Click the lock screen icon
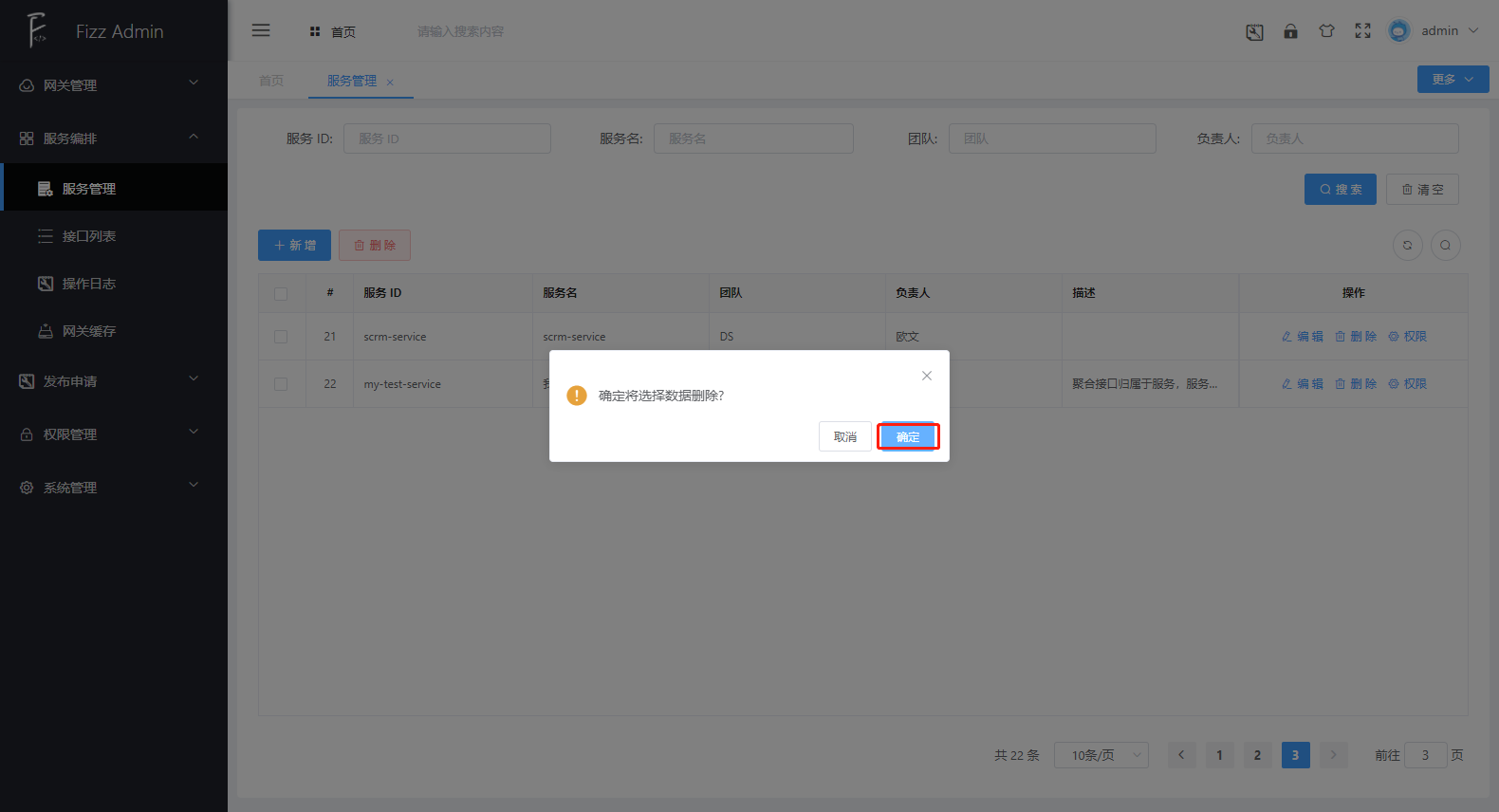 [x=1290, y=31]
